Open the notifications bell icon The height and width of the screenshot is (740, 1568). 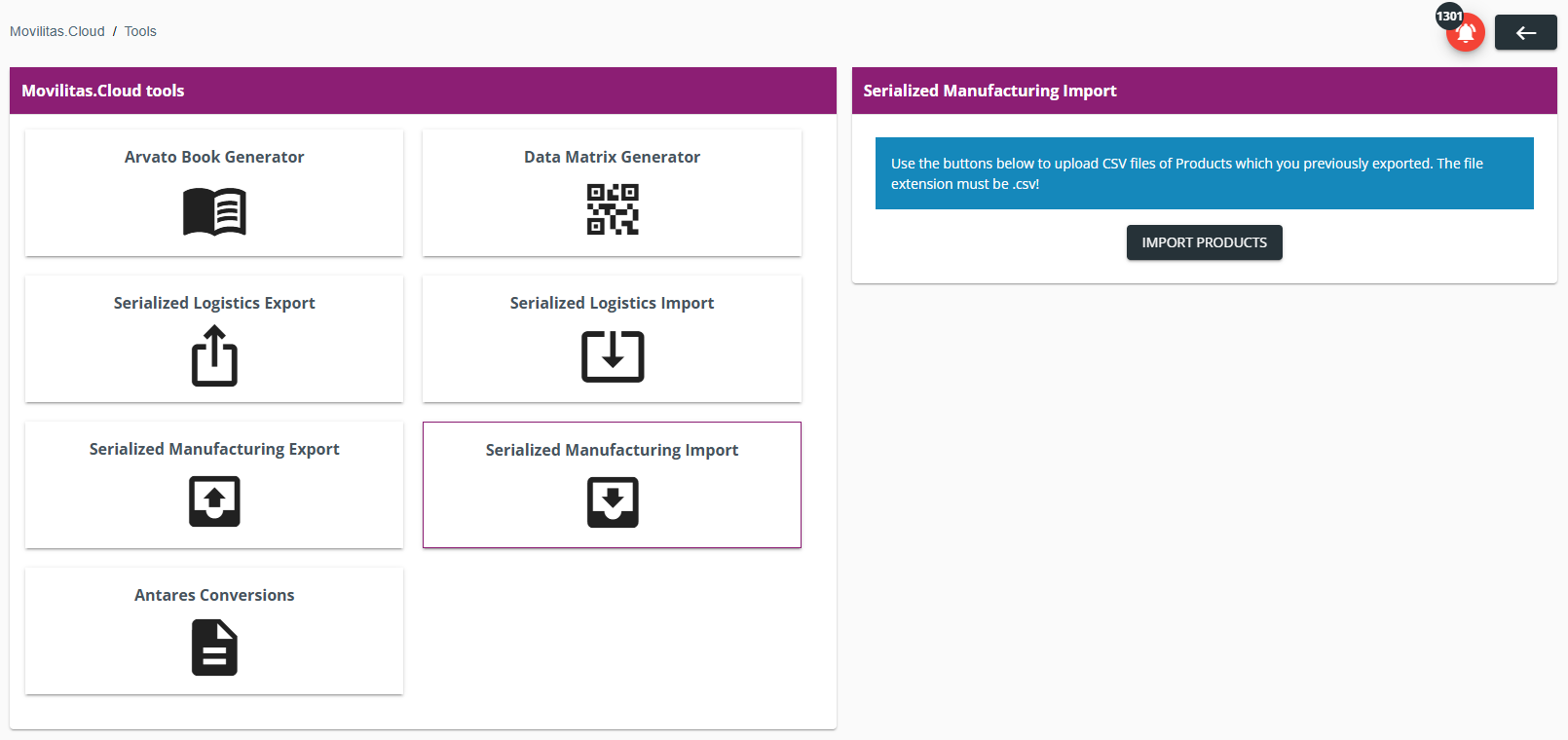(x=1466, y=33)
